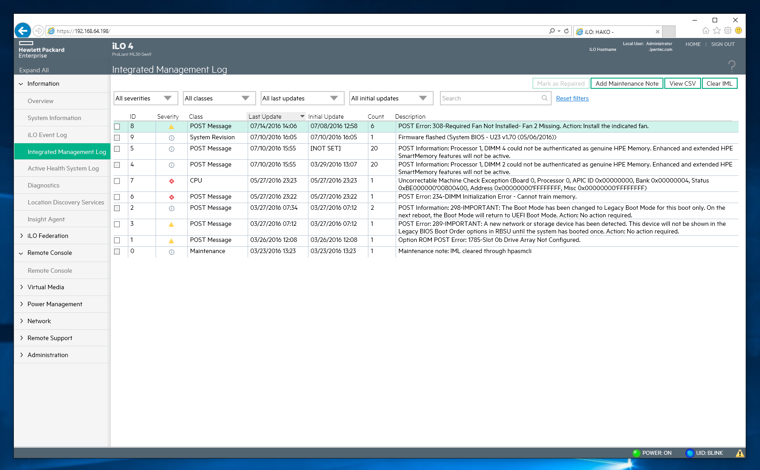Click the Add Maintenance Note button
The width and height of the screenshot is (760, 470).
coord(627,84)
